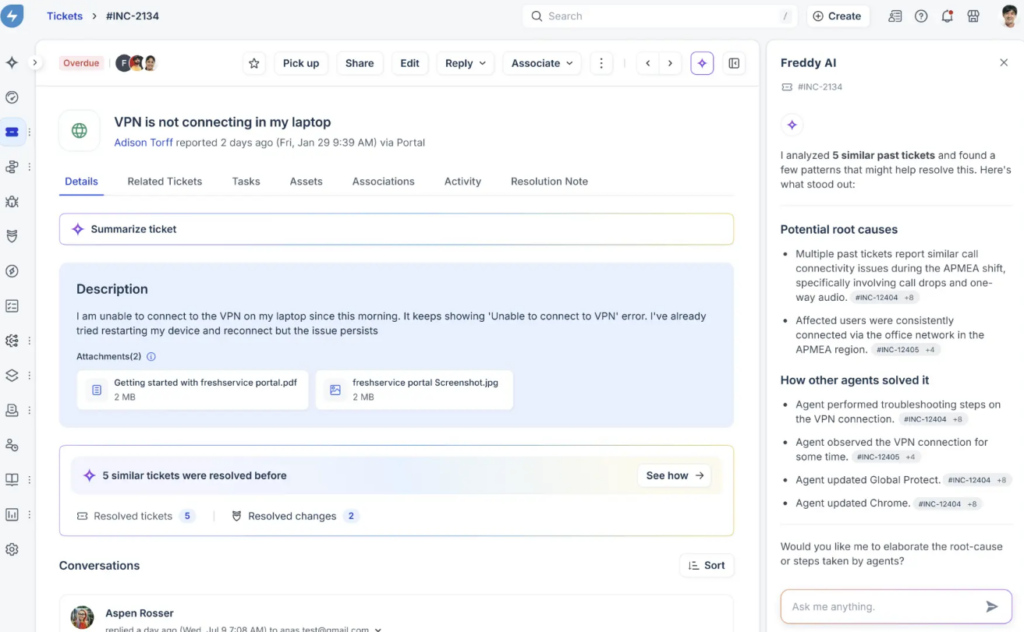Viewport: 1024px width, 632px height.
Task: Open the marketplace icon in top bar
Action: (973, 16)
